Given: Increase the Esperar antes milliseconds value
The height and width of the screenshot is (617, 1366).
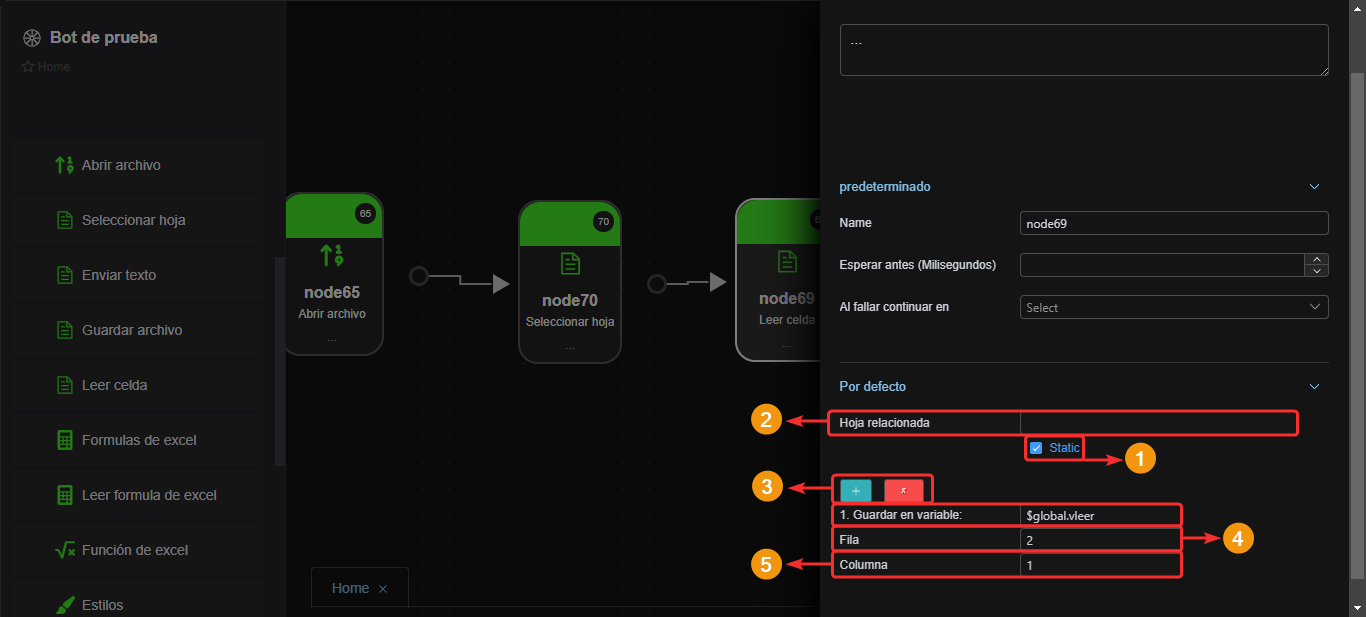Looking at the screenshot, I should click(1318, 259).
